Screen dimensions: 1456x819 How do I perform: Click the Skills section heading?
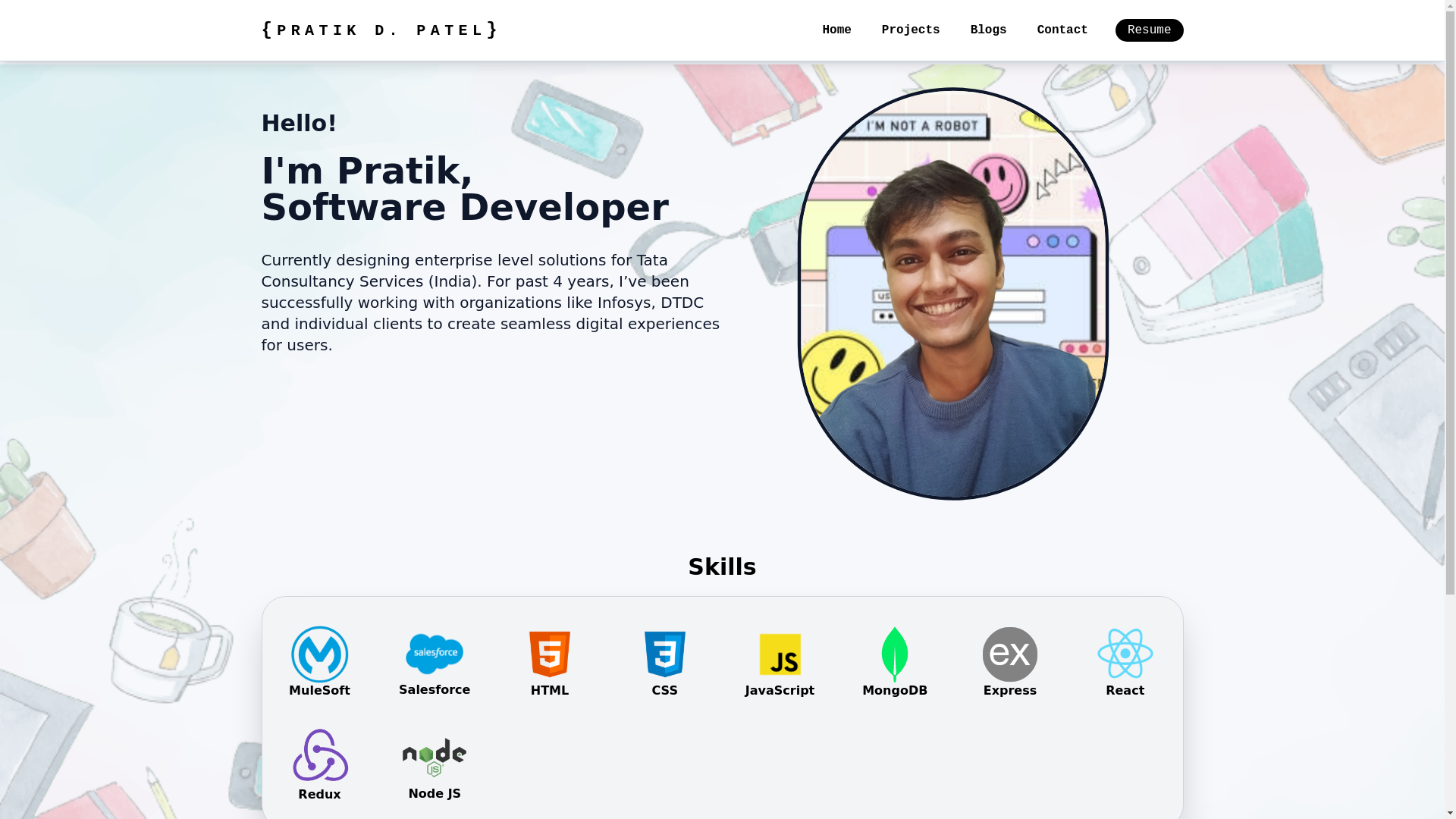point(722,567)
